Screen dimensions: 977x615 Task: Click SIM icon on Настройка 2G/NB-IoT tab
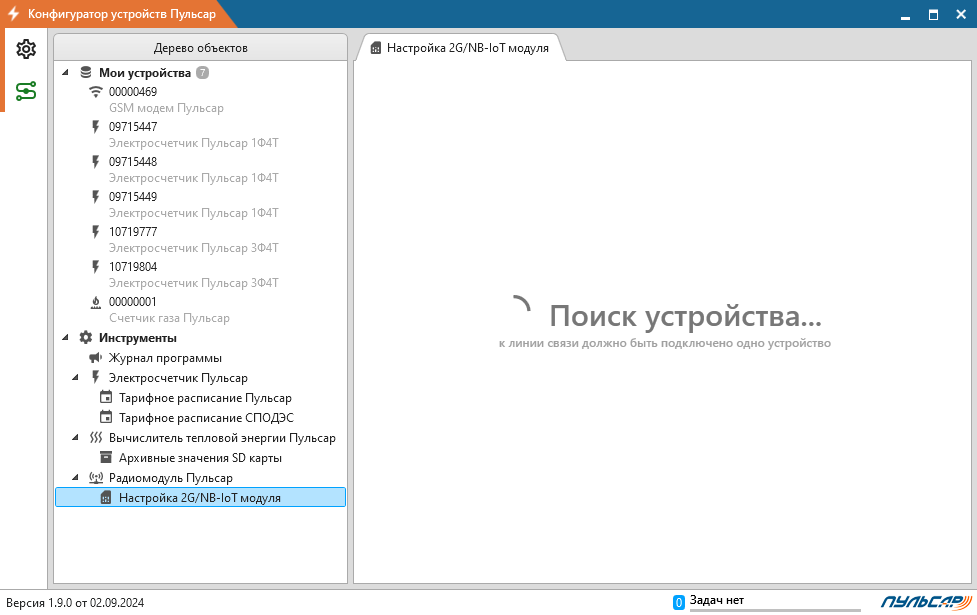pos(376,48)
